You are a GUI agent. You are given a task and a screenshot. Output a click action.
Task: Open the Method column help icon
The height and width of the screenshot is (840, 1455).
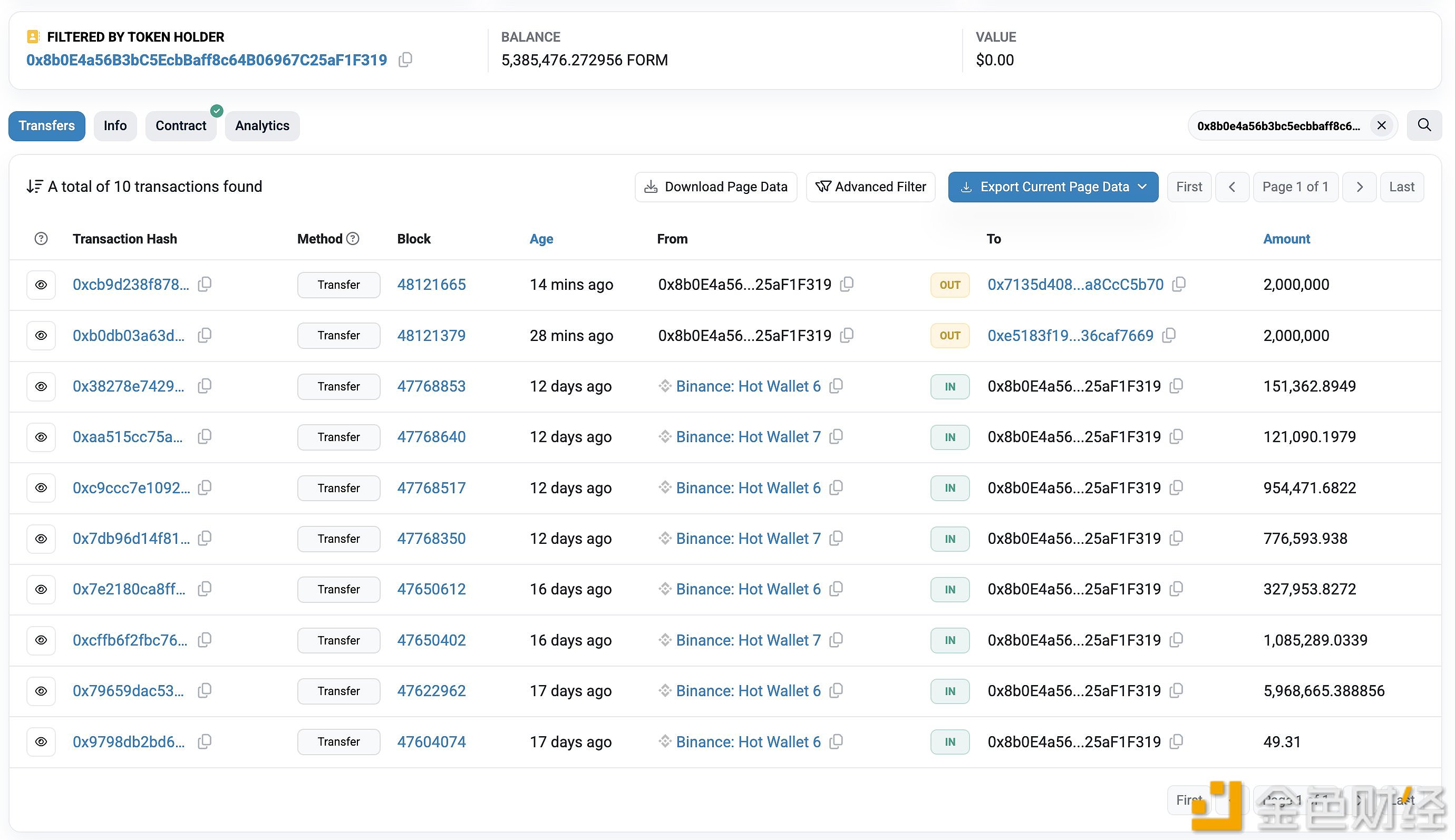pos(353,239)
